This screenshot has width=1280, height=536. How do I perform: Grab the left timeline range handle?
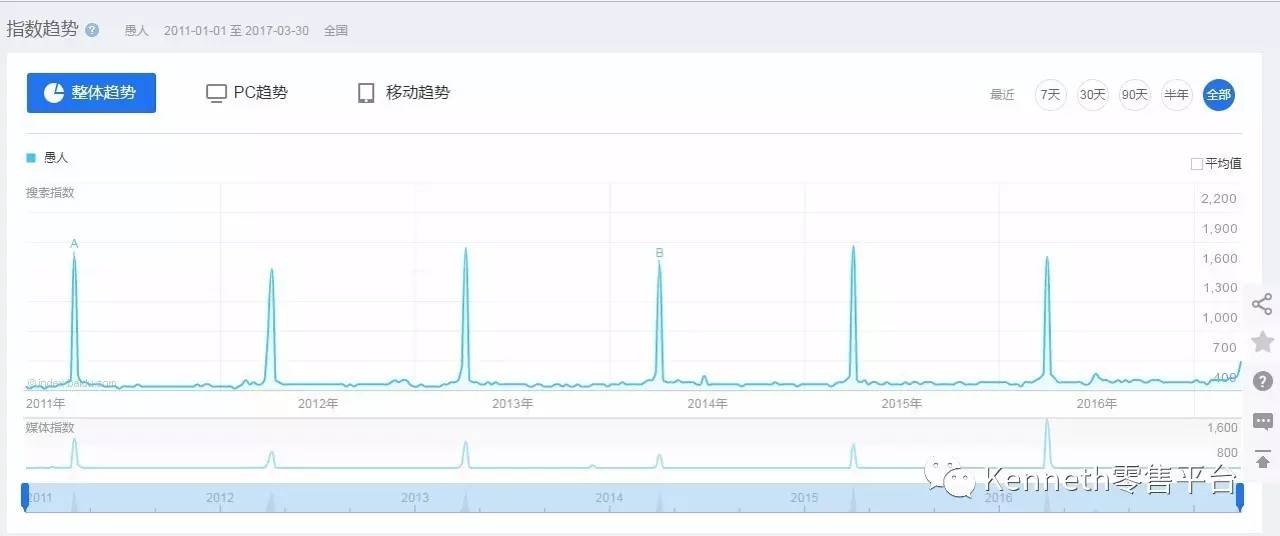26,496
